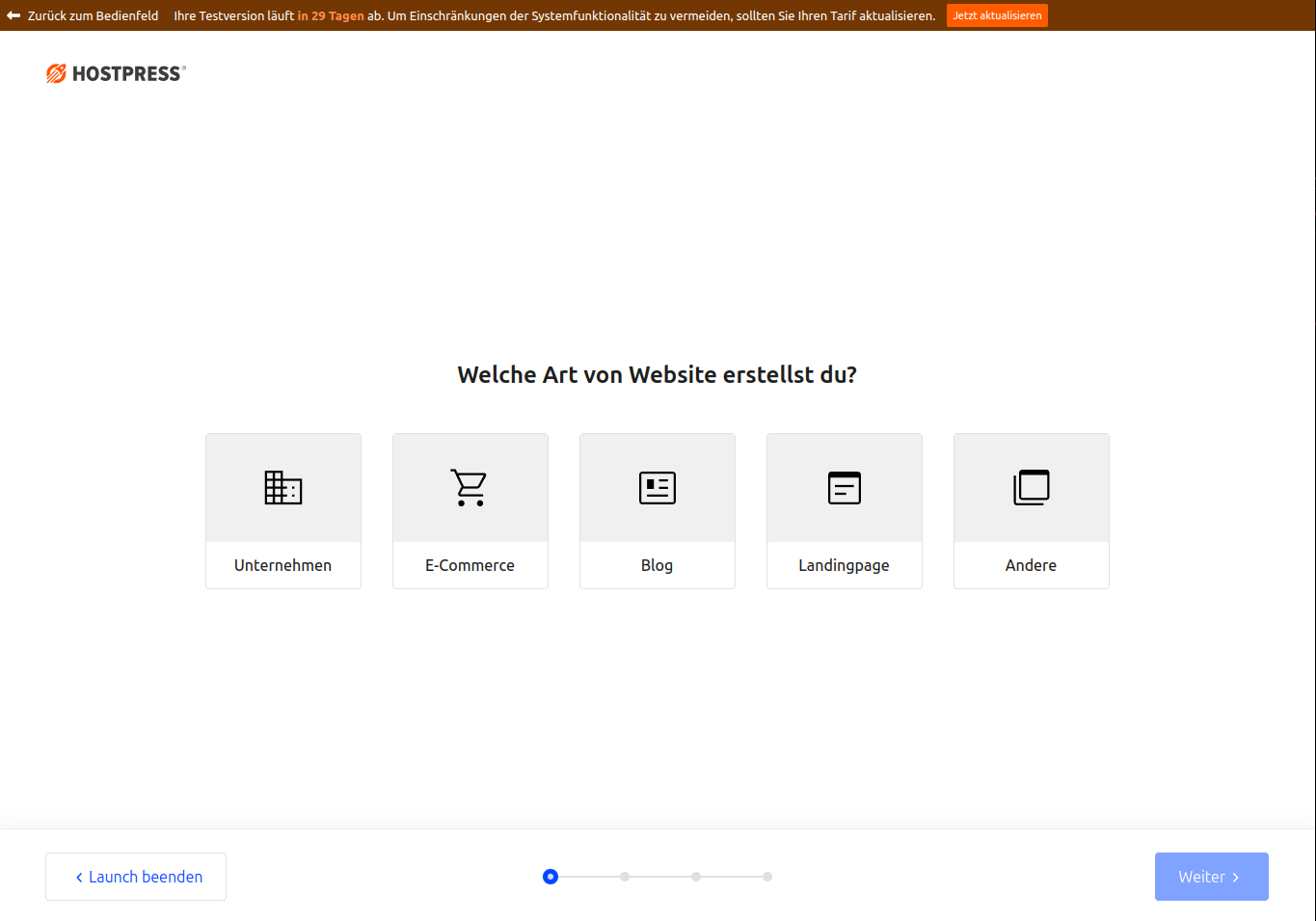Image resolution: width=1316 pixels, height=921 pixels.
Task: Click the Unternehmen building icon
Action: point(283,488)
